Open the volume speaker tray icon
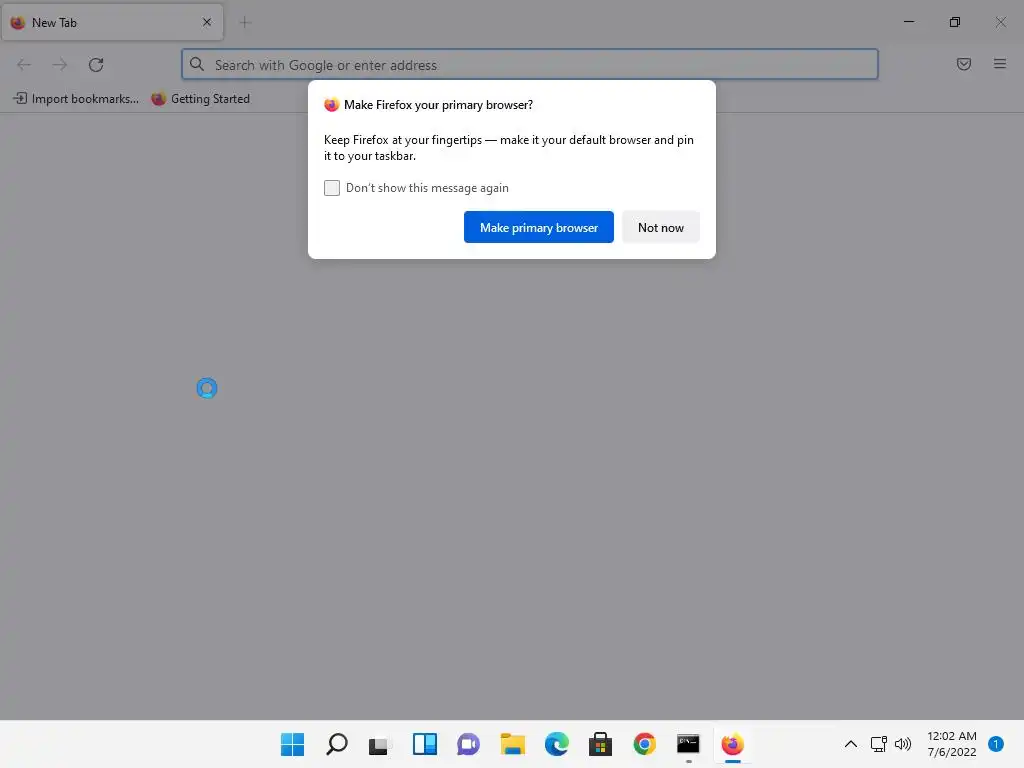This screenshot has width=1024, height=768. click(903, 744)
